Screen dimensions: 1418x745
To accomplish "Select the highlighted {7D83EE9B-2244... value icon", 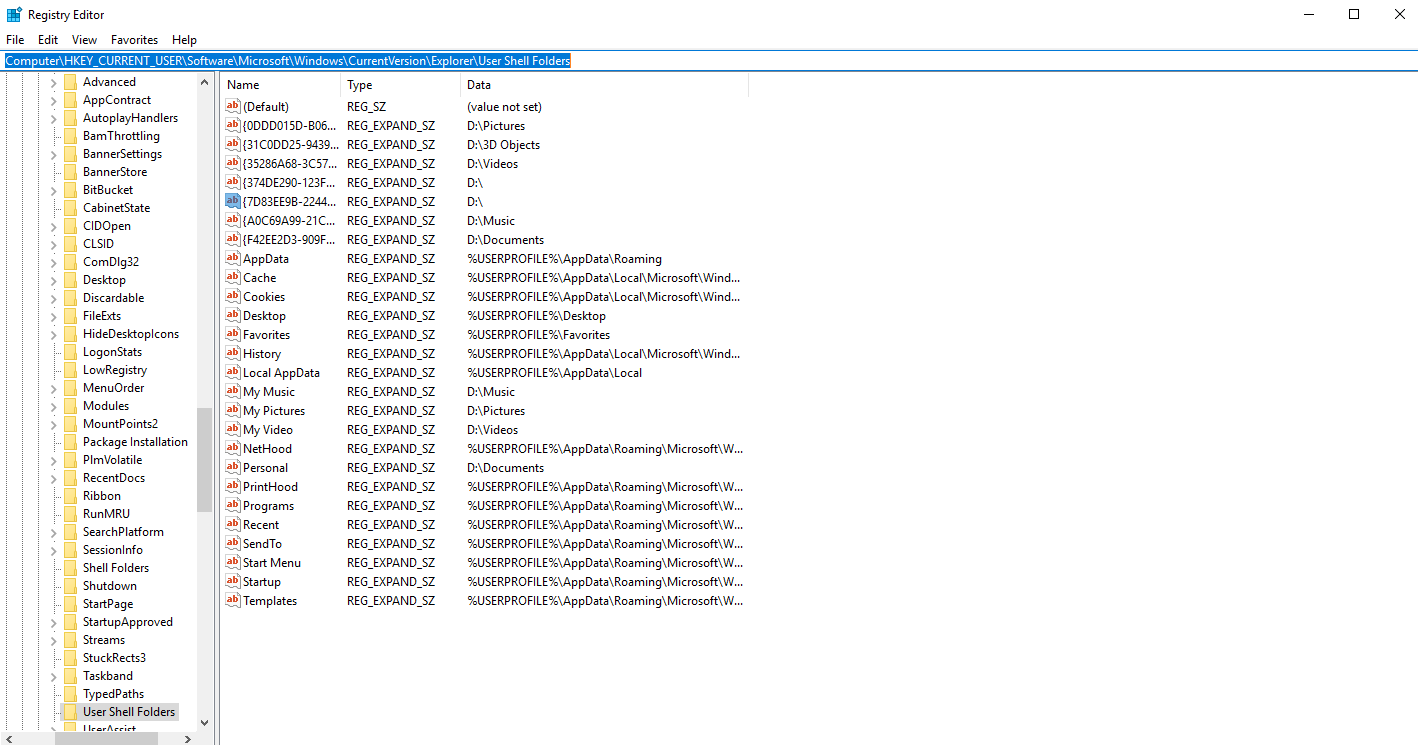I will [x=233, y=201].
